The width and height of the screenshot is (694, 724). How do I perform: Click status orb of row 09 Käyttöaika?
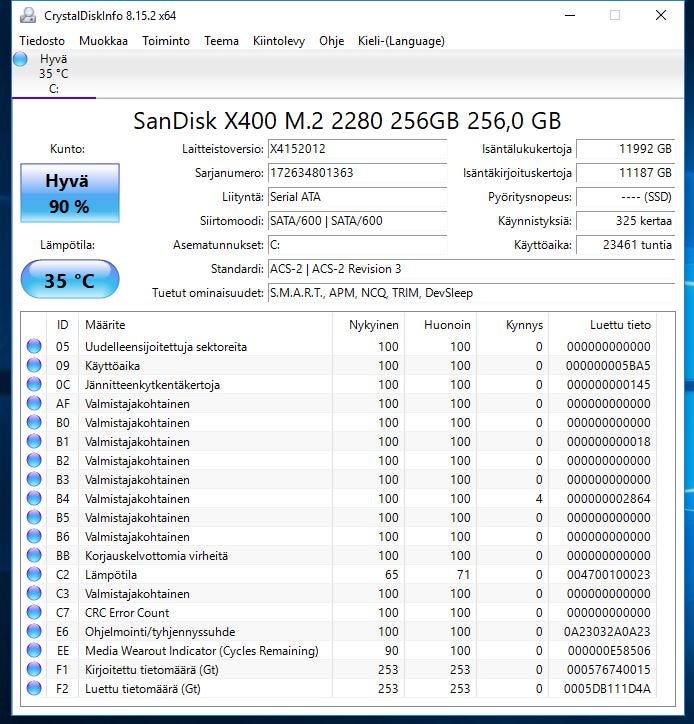[x=34, y=365]
